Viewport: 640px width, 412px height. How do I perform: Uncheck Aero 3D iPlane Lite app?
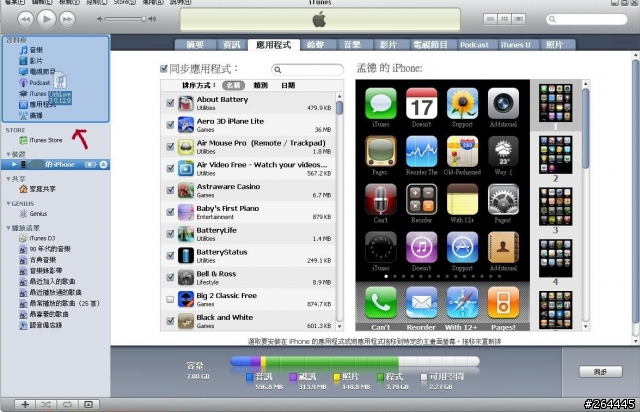tap(170, 125)
